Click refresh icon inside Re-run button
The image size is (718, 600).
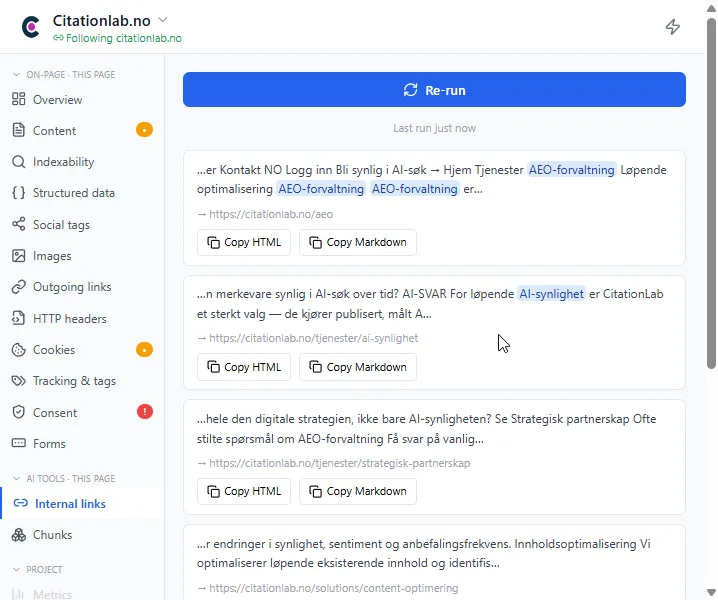[x=410, y=90]
